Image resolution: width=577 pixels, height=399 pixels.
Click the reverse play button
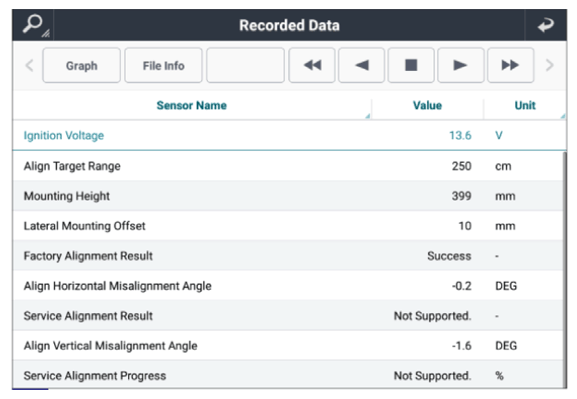[361, 65]
